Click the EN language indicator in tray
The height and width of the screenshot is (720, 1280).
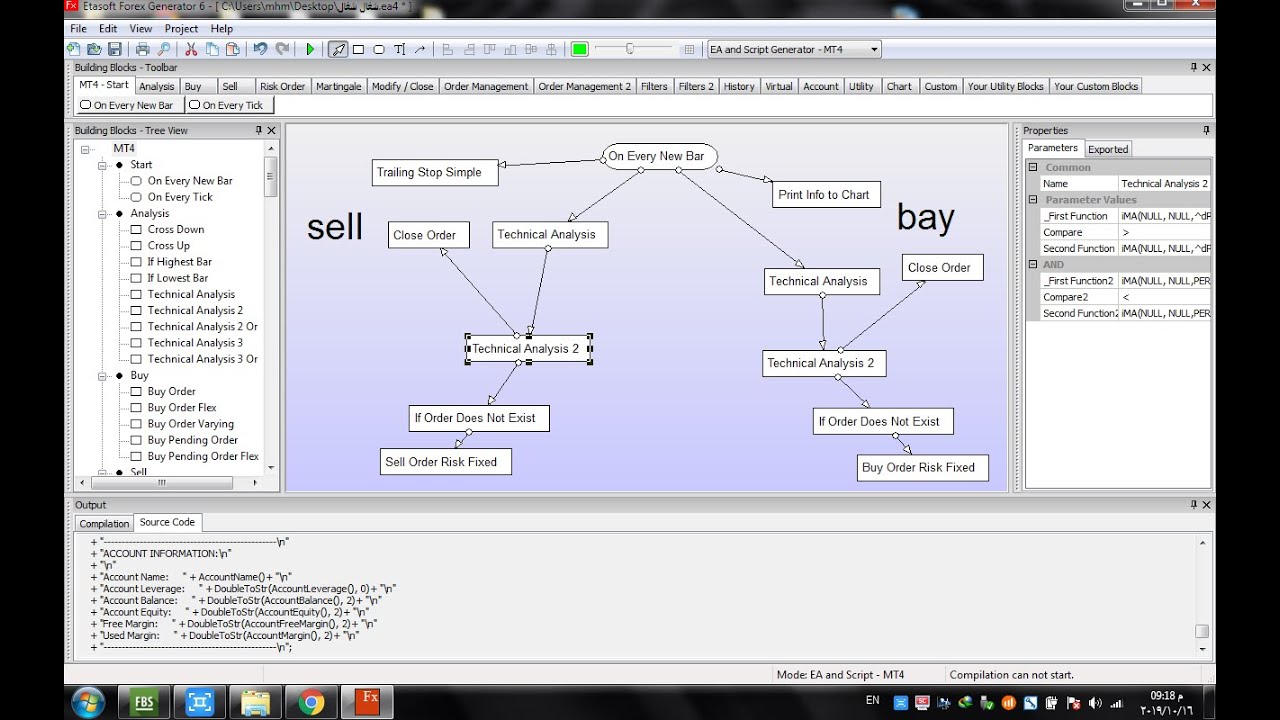(x=872, y=701)
